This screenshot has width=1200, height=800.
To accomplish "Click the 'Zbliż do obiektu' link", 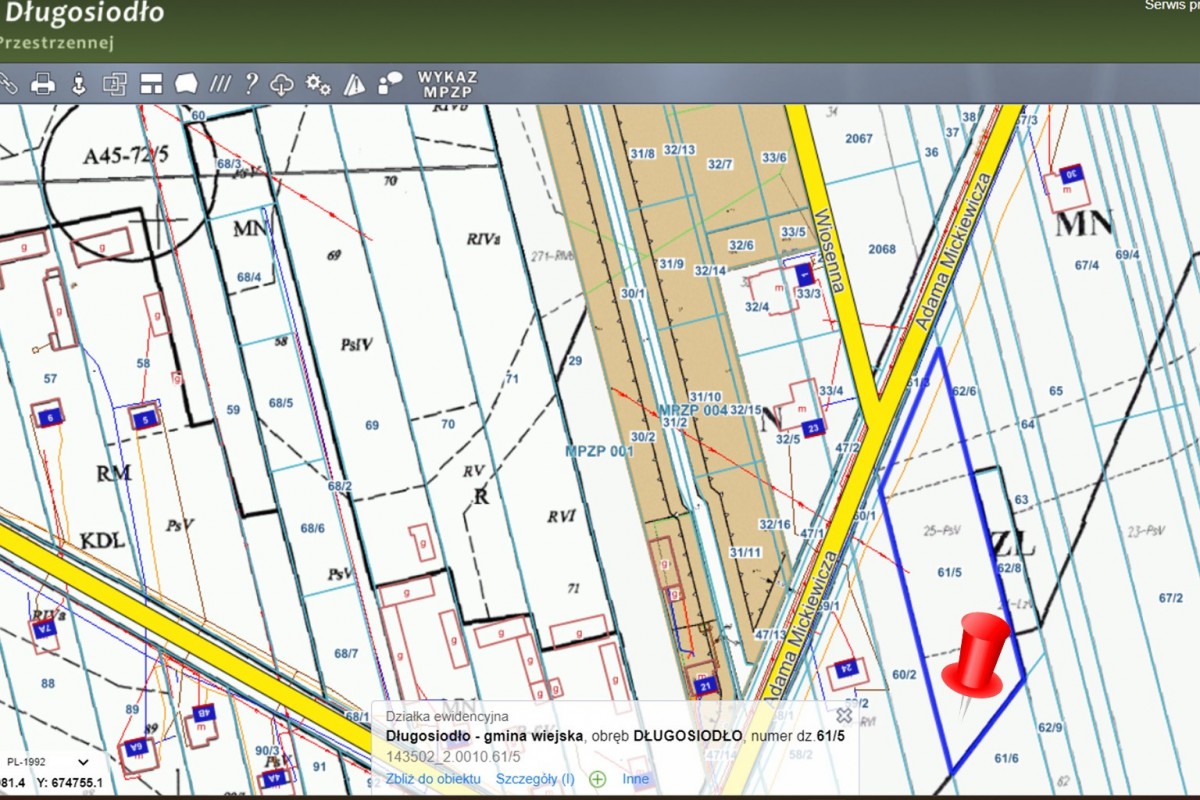I will point(433,779).
